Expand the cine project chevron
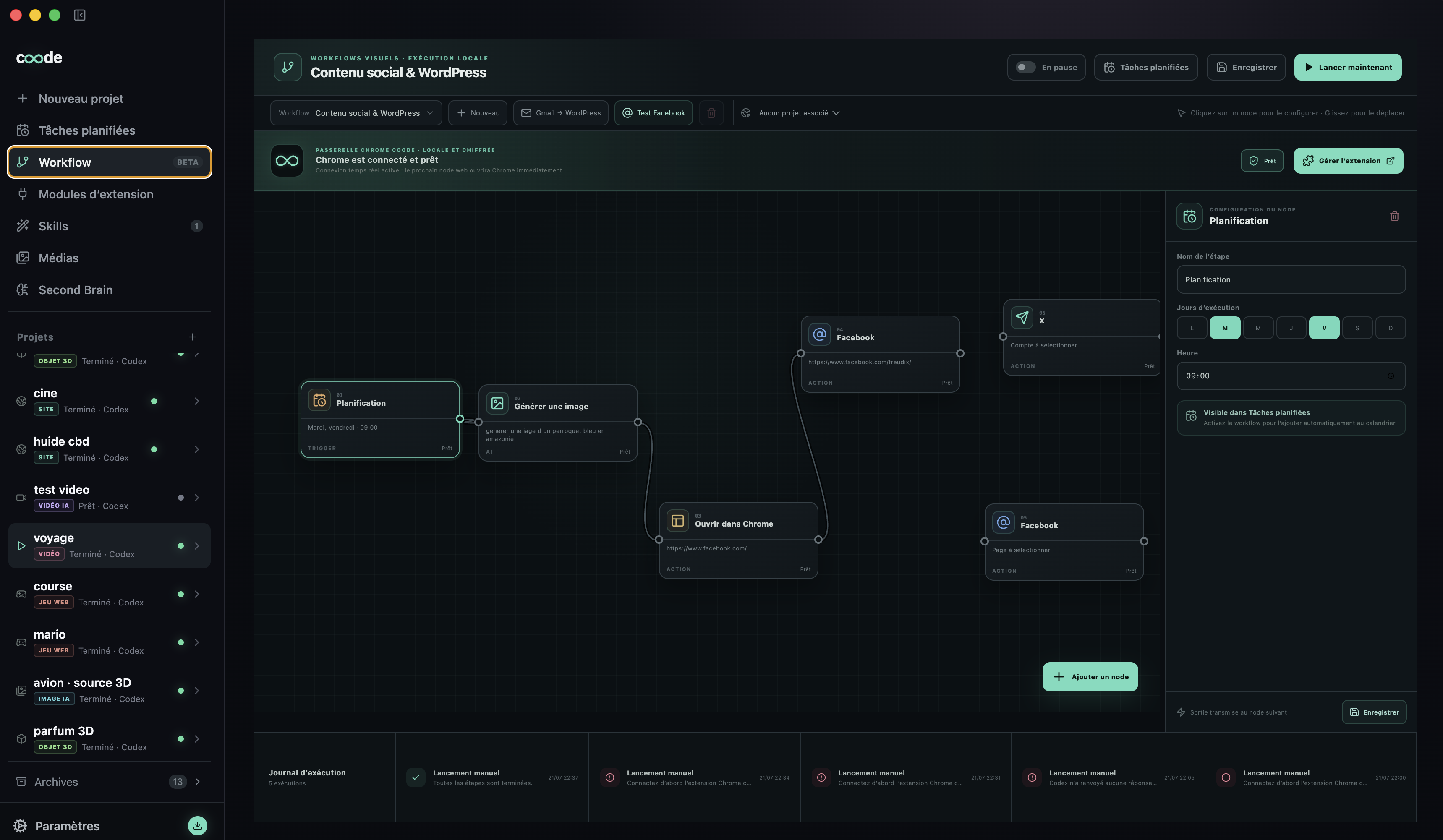The image size is (1443, 840). pos(197,401)
